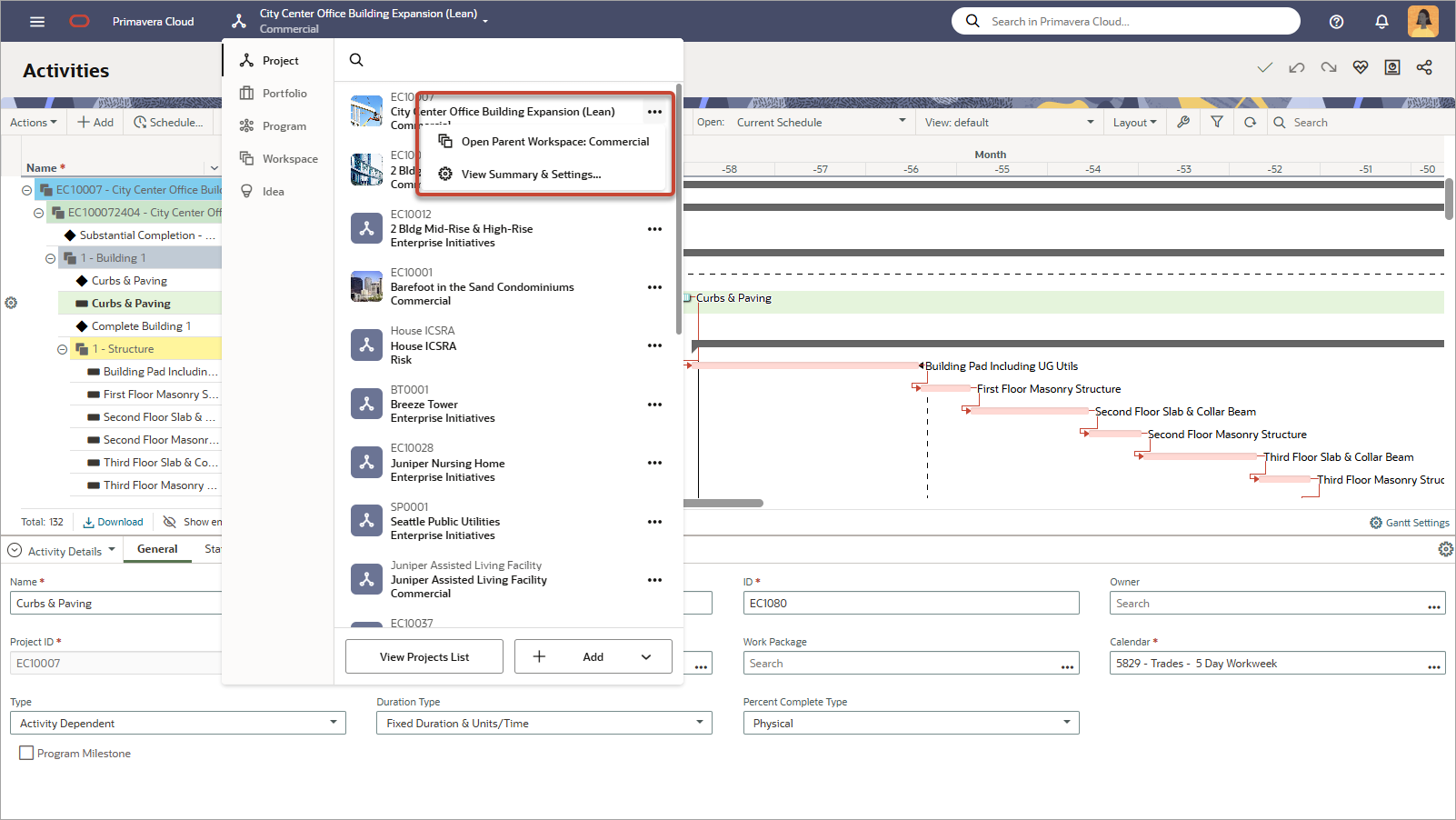Viewport: 1456px width, 820px height.
Task: Click the Download link
Action: 114,522
